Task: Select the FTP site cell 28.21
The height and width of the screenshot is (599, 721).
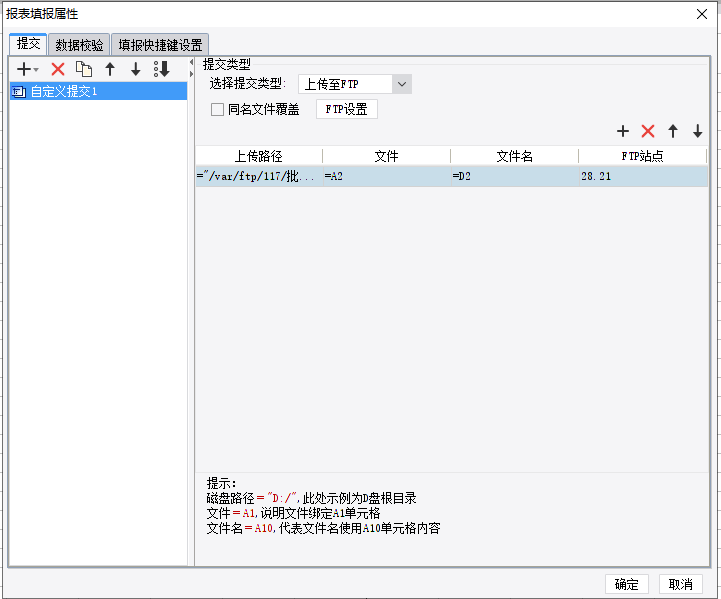Action: pos(643,176)
